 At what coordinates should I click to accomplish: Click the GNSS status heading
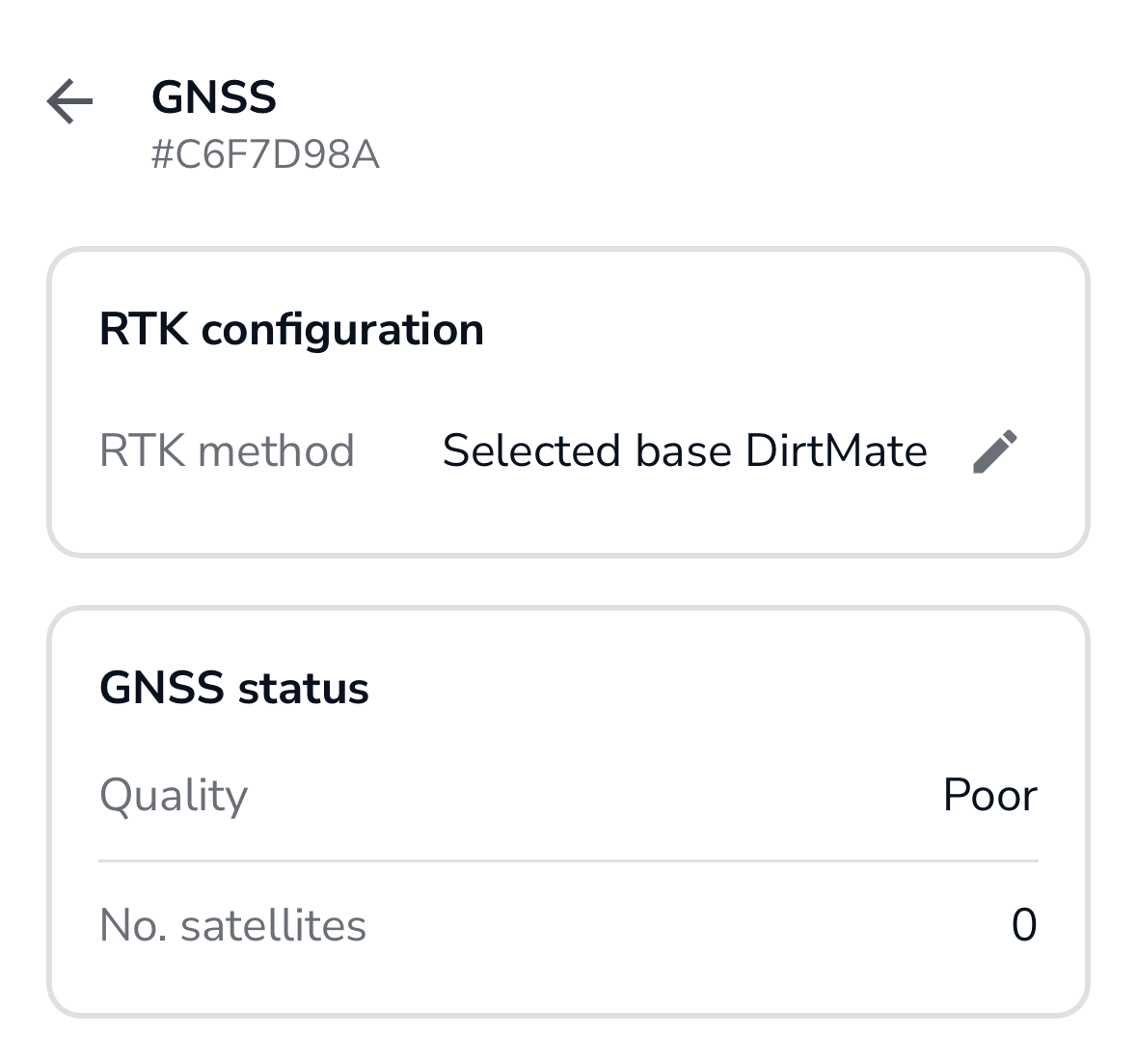coord(234,688)
